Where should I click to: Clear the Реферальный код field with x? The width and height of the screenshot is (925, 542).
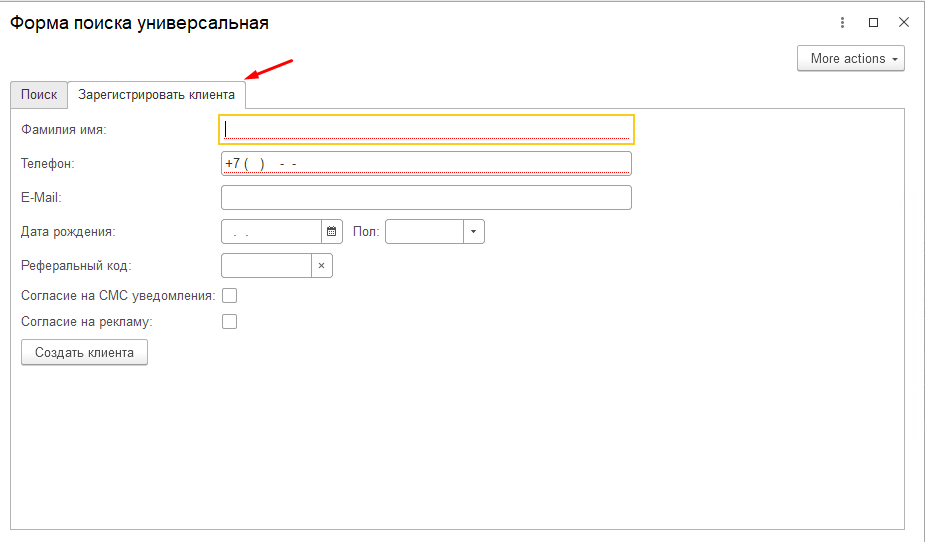pos(322,266)
